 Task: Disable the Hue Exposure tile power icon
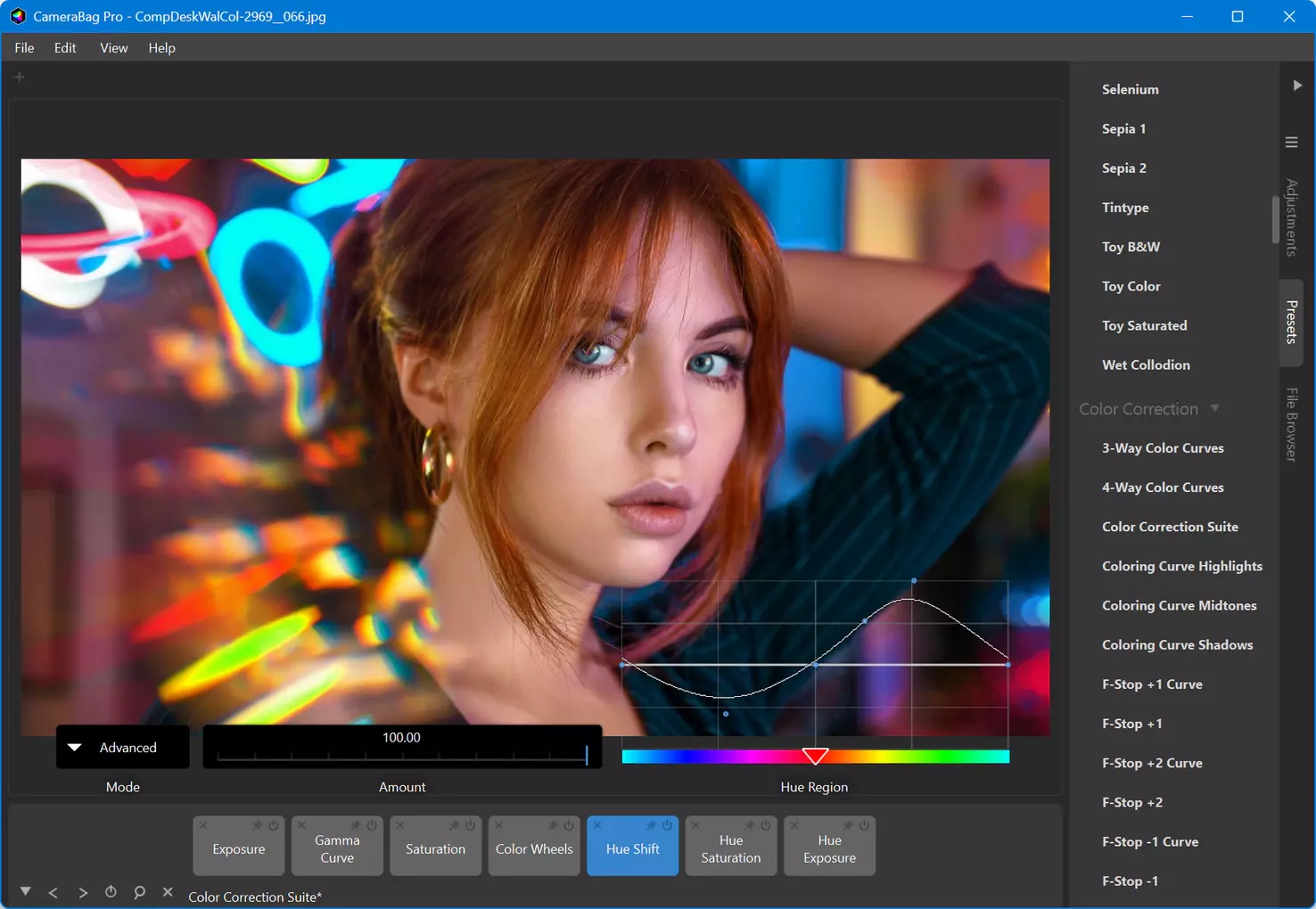coord(864,826)
